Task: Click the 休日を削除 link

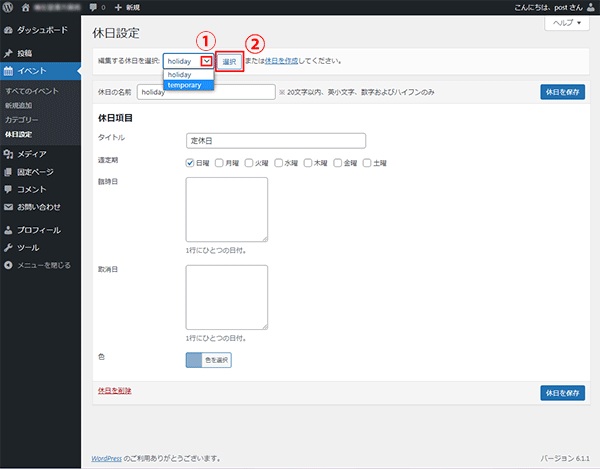Action: coord(114,390)
